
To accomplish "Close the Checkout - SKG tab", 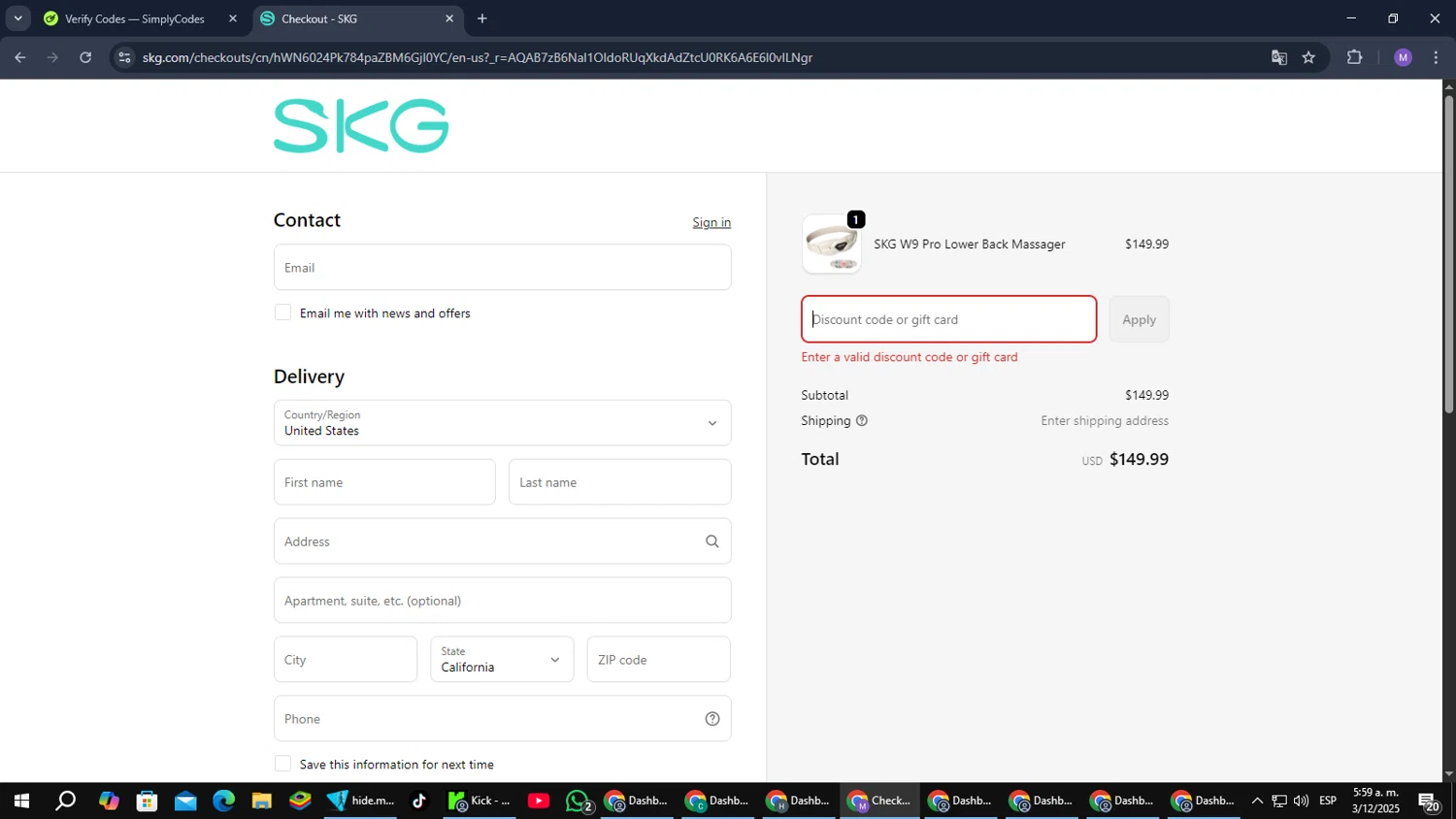I will coord(449,18).
